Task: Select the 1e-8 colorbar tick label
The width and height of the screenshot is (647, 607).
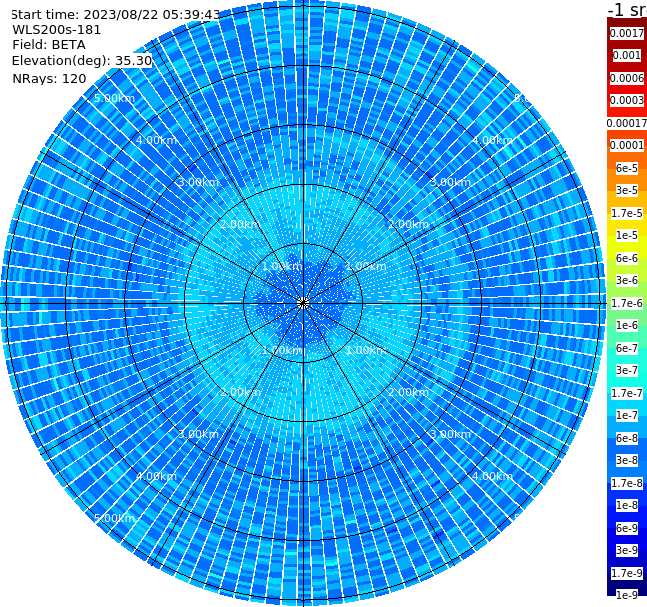Action: 627,505
